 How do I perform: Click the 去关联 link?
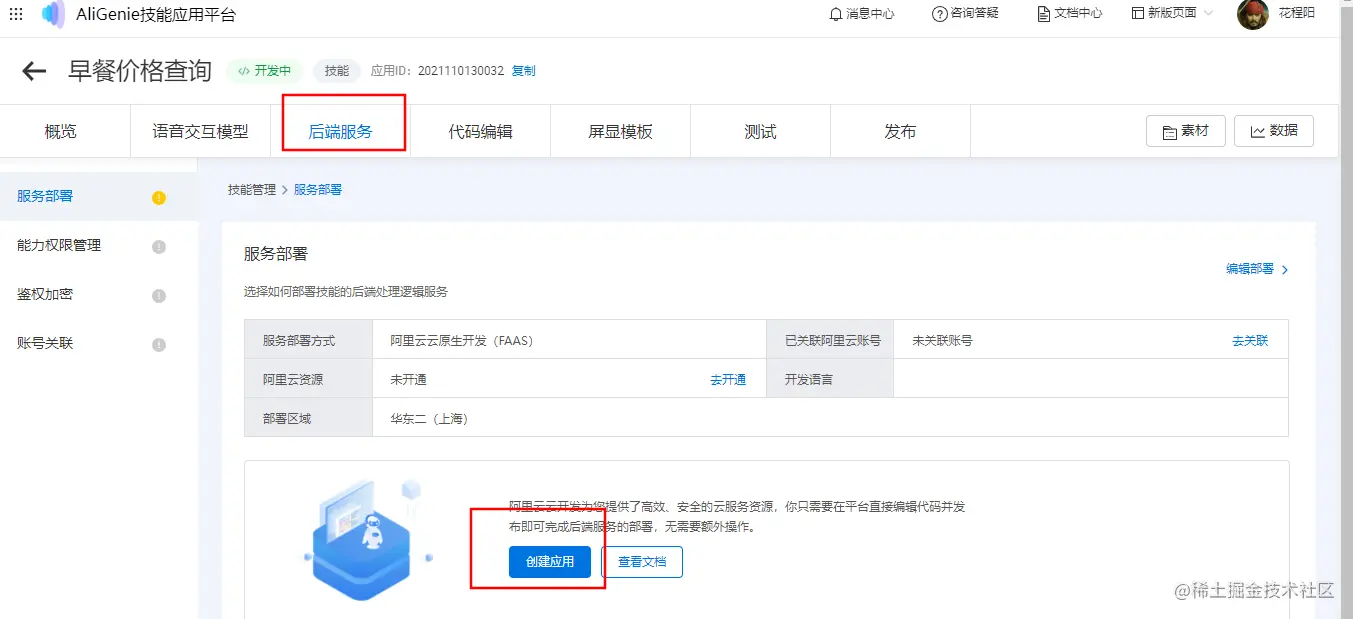click(x=1250, y=340)
